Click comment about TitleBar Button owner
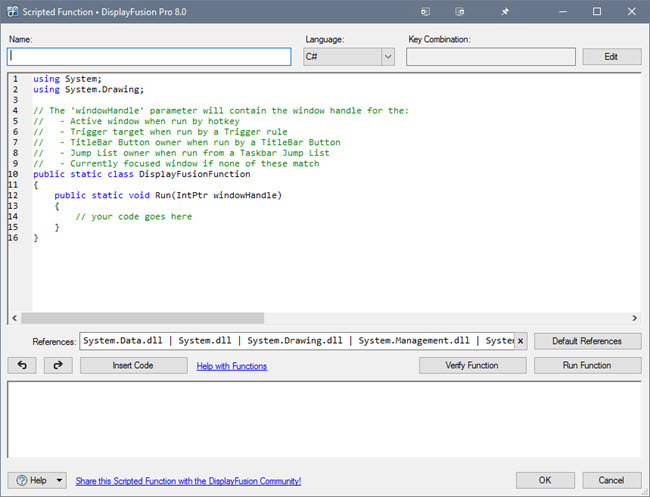 point(187,143)
